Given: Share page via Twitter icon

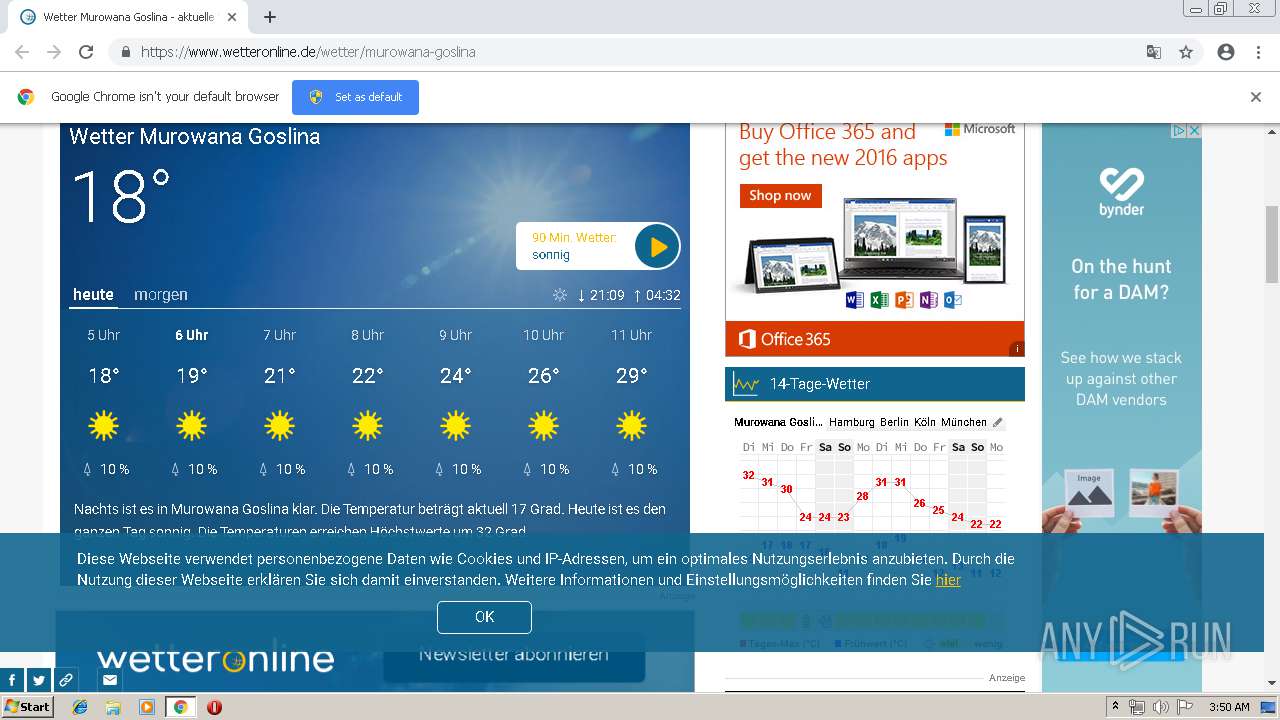Looking at the screenshot, I should pyautogui.click(x=39, y=680).
